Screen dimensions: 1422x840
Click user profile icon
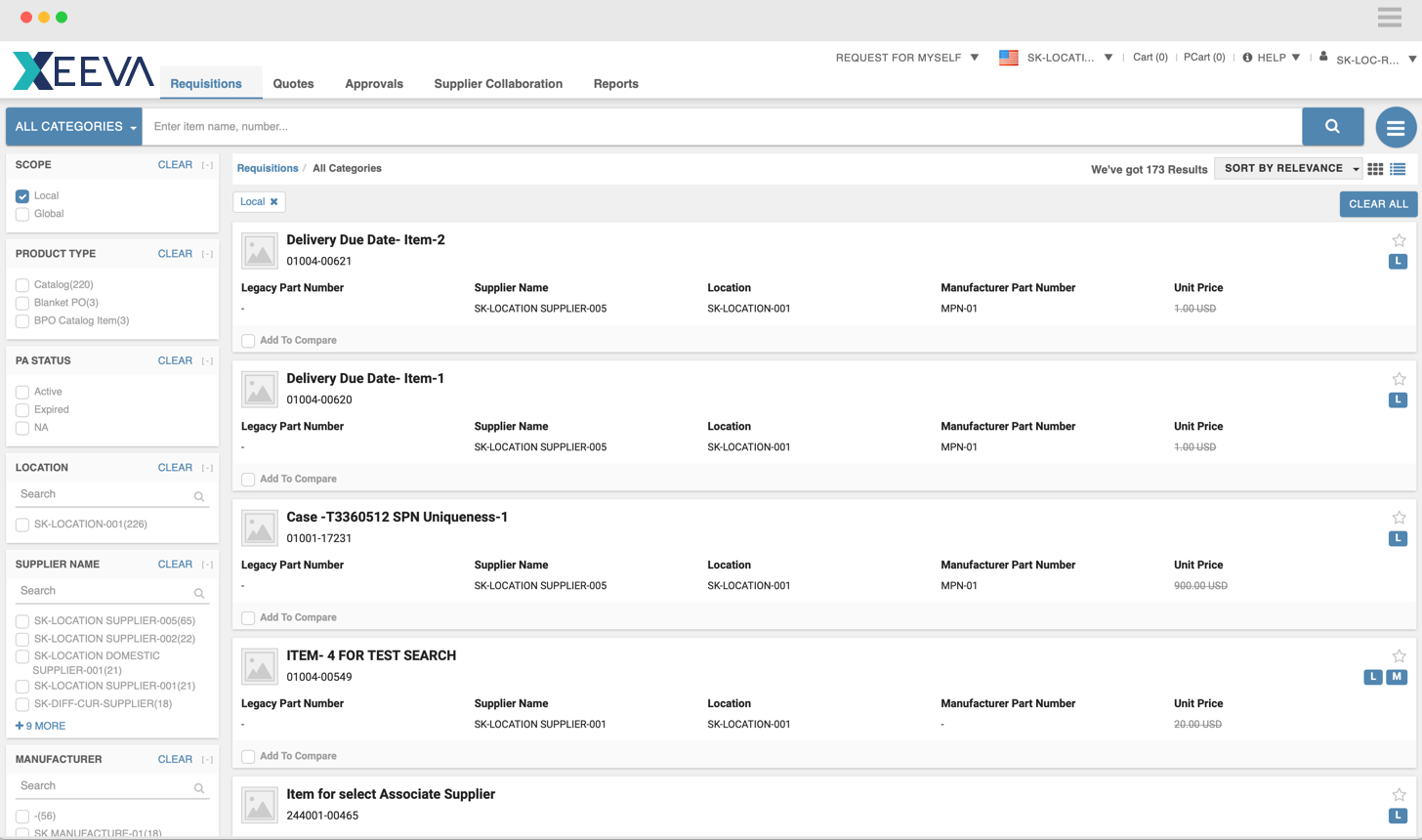pyautogui.click(x=1323, y=57)
